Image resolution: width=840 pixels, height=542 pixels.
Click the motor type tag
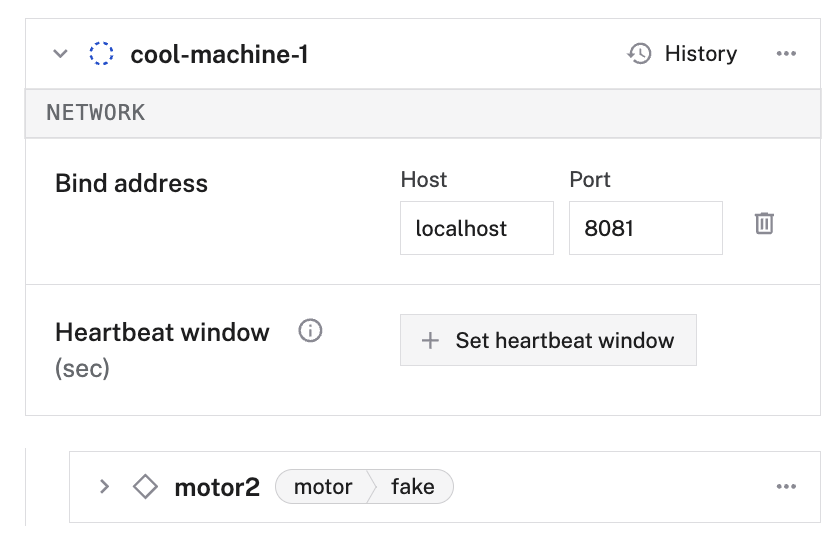(x=323, y=487)
